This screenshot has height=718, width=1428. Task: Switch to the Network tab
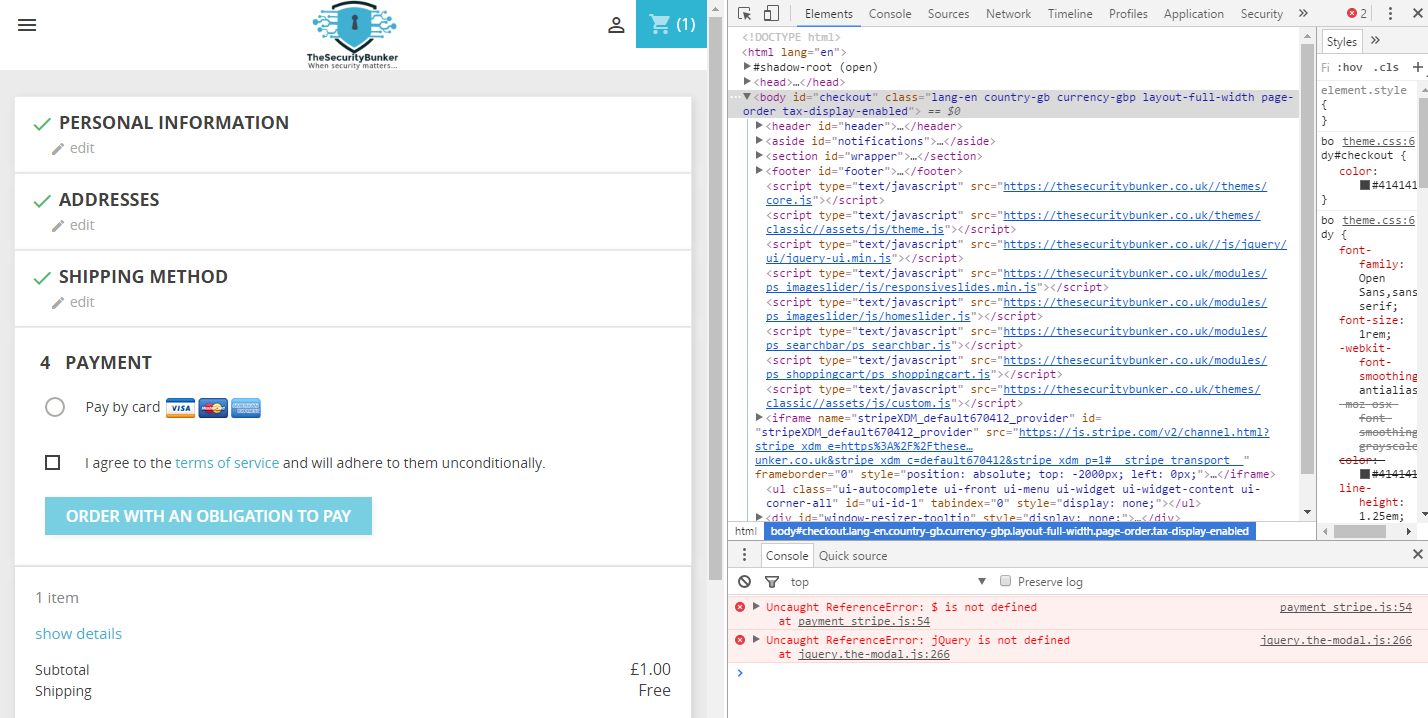(x=1008, y=13)
